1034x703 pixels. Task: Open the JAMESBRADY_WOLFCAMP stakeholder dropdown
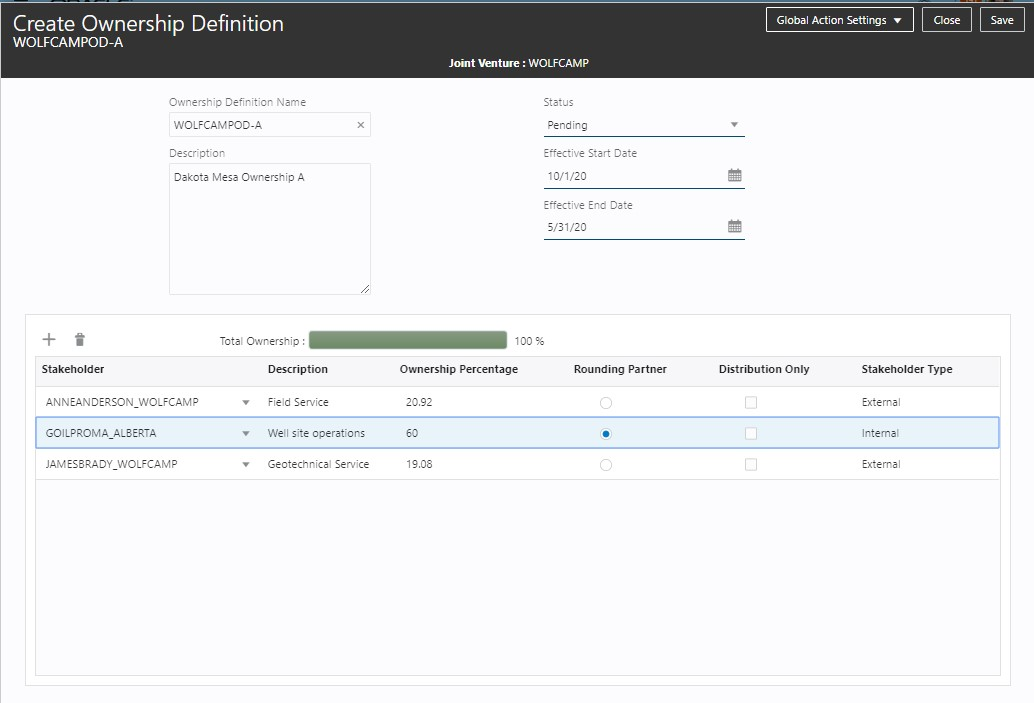pyautogui.click(x=245, y=465)
